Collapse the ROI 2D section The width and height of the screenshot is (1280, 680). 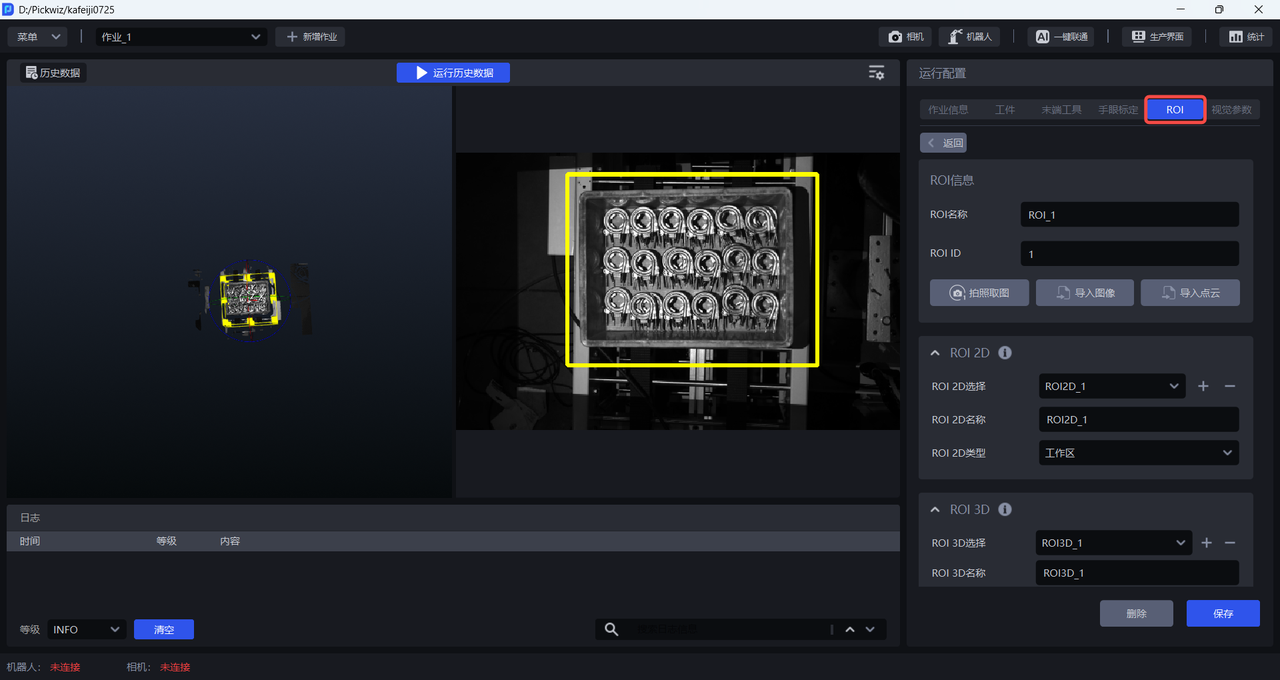[935, 353]
